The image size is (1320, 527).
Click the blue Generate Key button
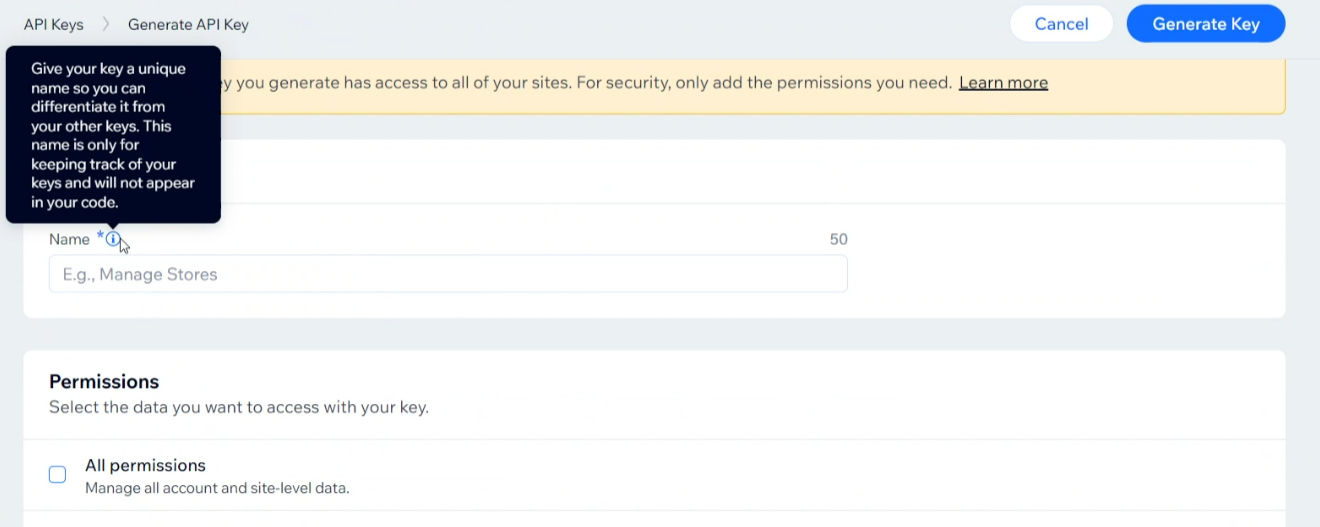[x=1205, y=24]
